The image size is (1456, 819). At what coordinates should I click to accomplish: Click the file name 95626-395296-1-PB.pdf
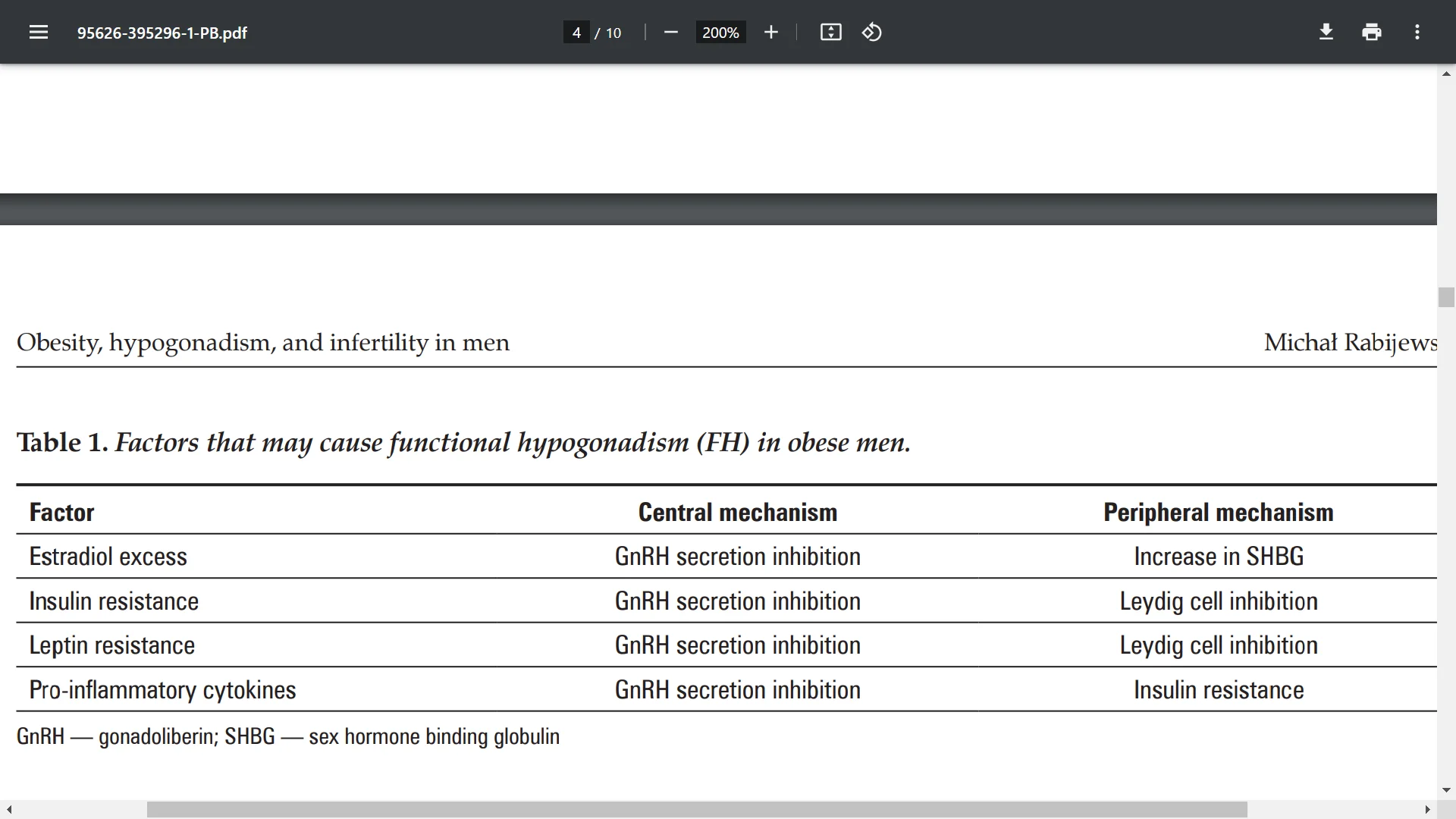[x=162, y=33]
